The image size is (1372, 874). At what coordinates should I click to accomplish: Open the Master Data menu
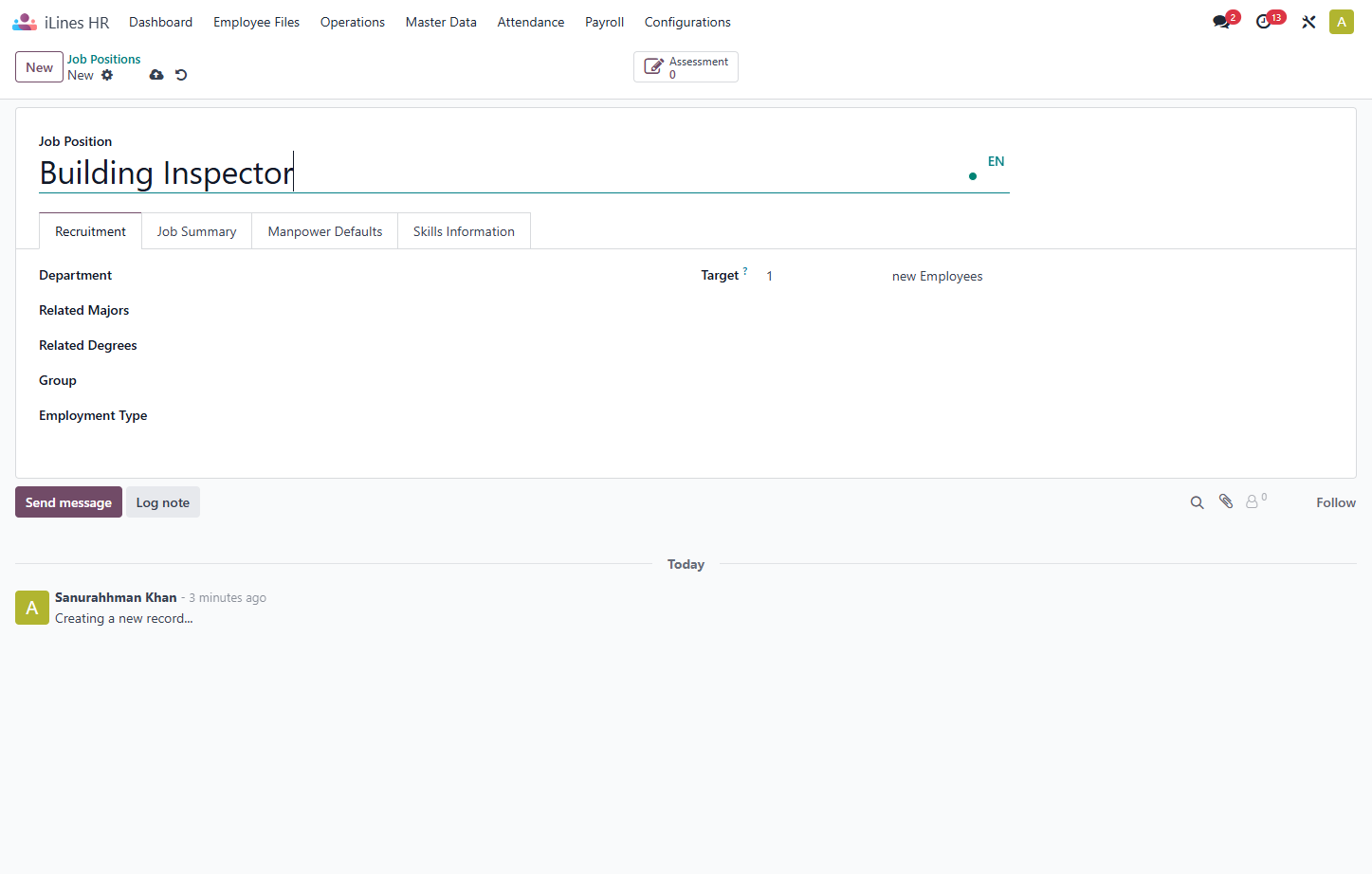click(441, 22)
